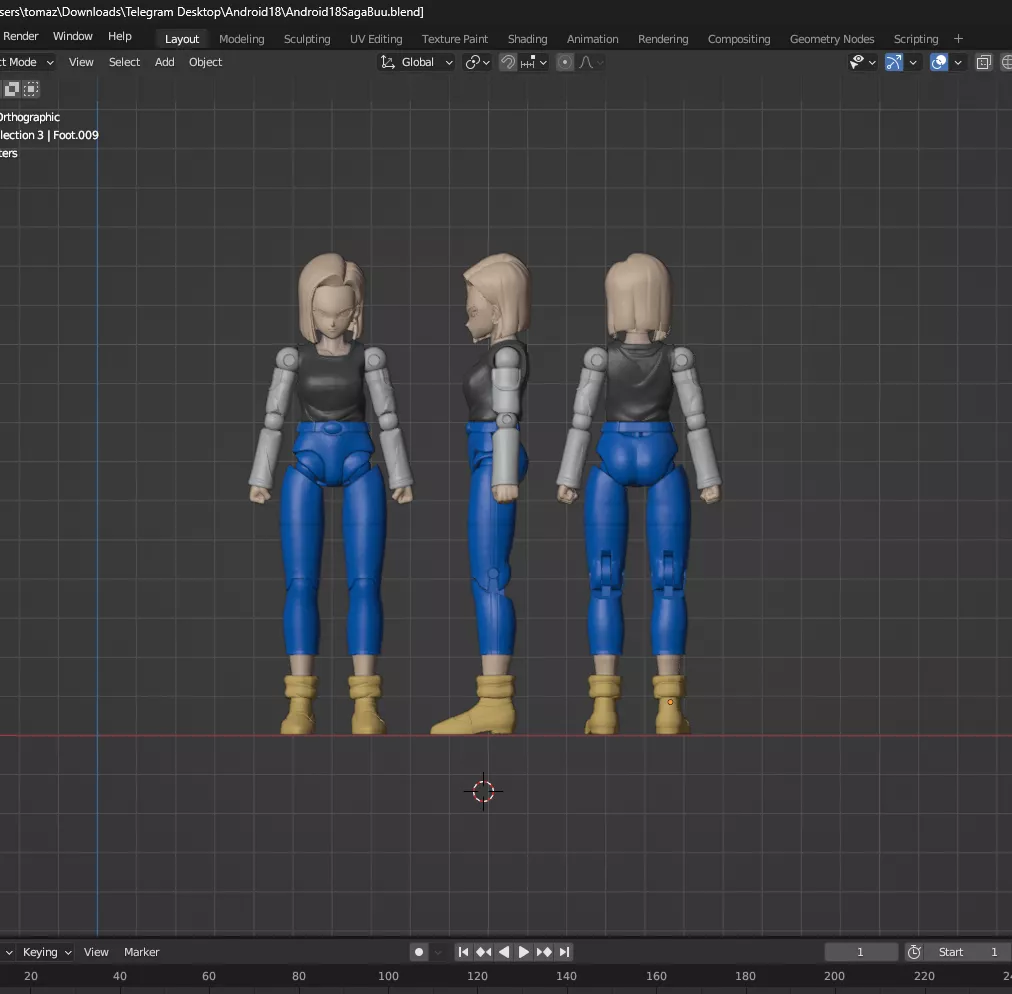Click frame 100 on the timeline ruler

point(388,976)
